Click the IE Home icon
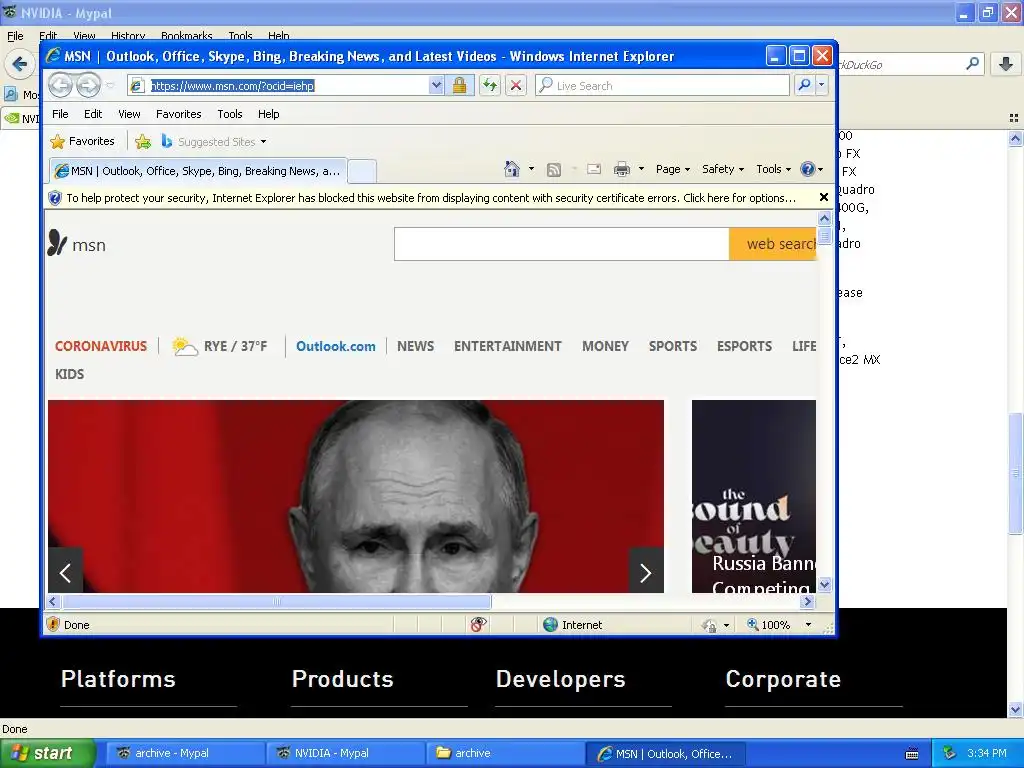 512,169
